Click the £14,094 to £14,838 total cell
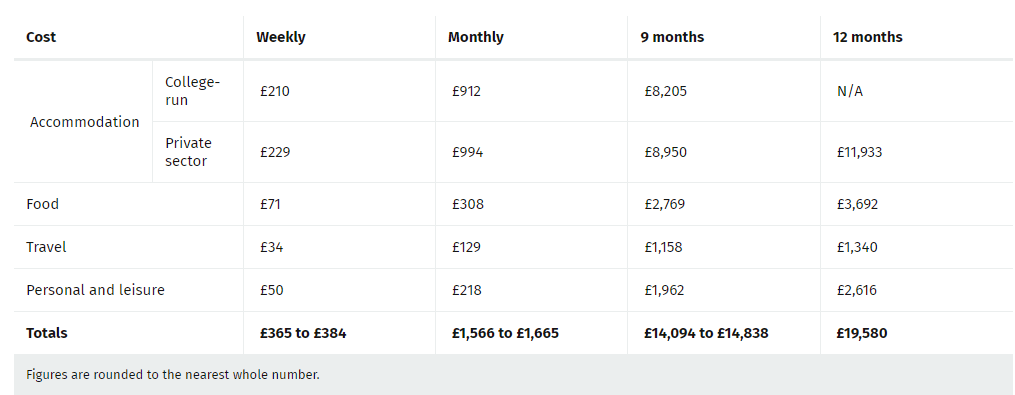The width and height of the screenshot is (1015, 395). tap(706, 333)
